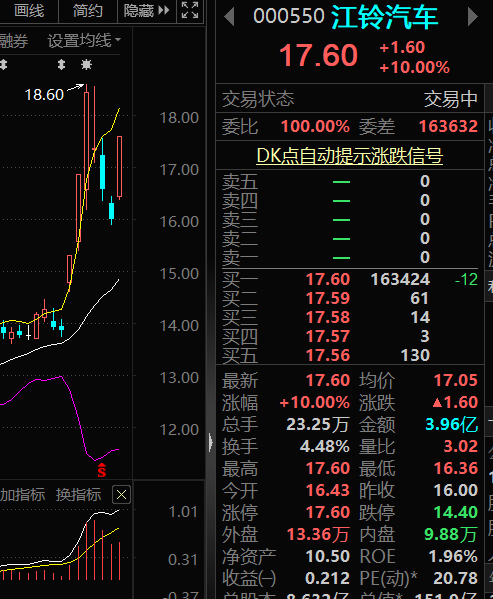Viewport: 493px width, 599px height.
Task: Click 最低 value 16.36
Action: 456,468
